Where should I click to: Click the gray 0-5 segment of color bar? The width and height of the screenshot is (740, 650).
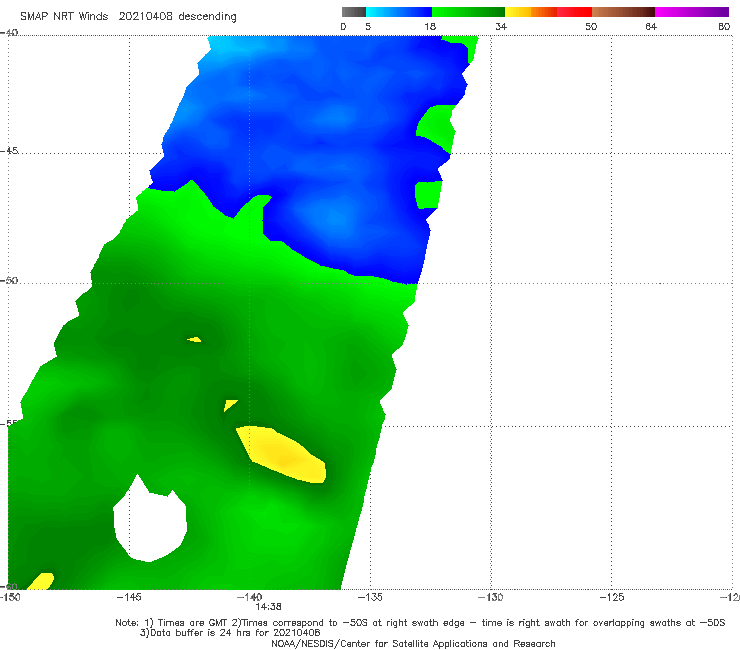click(353, 12)
